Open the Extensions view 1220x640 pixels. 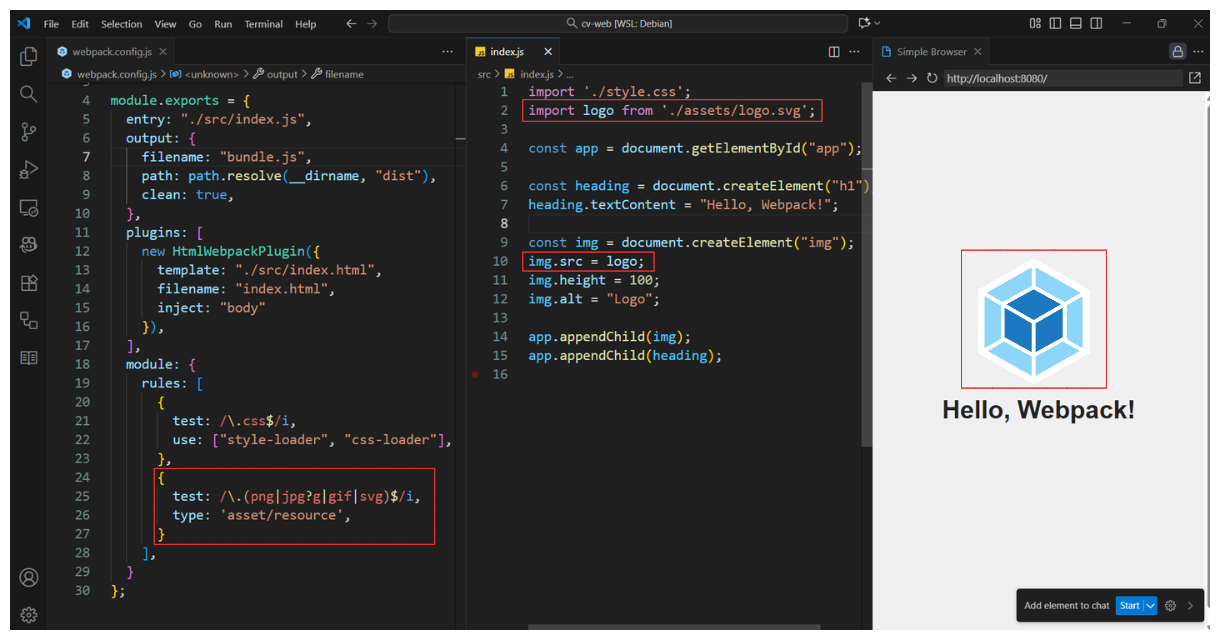(x=29, y=283)
